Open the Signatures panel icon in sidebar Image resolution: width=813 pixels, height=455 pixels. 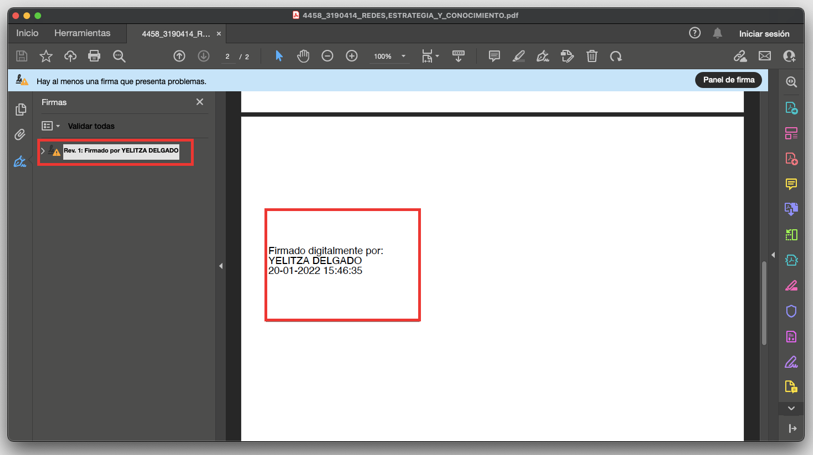20,162
